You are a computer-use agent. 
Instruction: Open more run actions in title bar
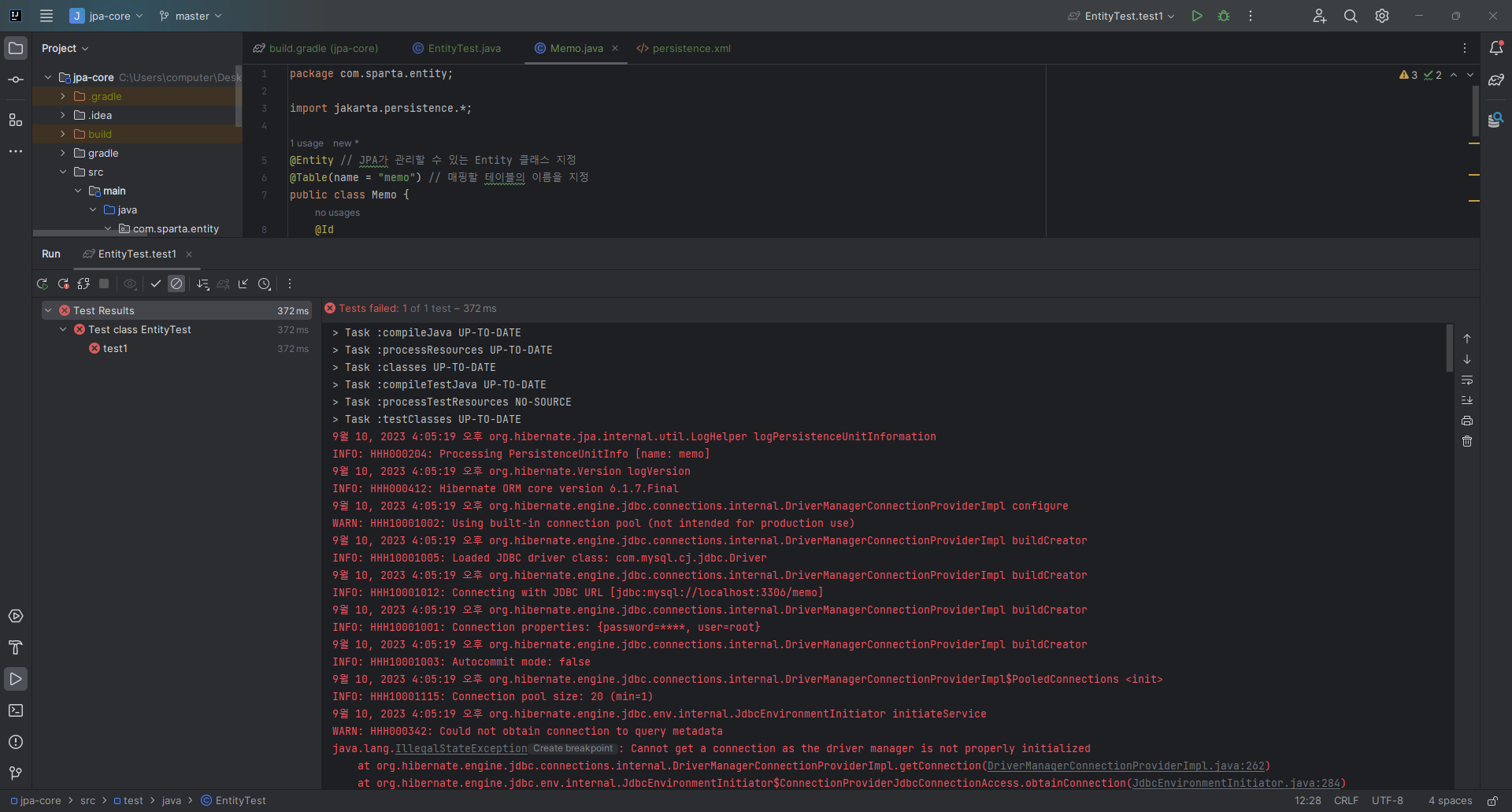(x=1251, y=16)
